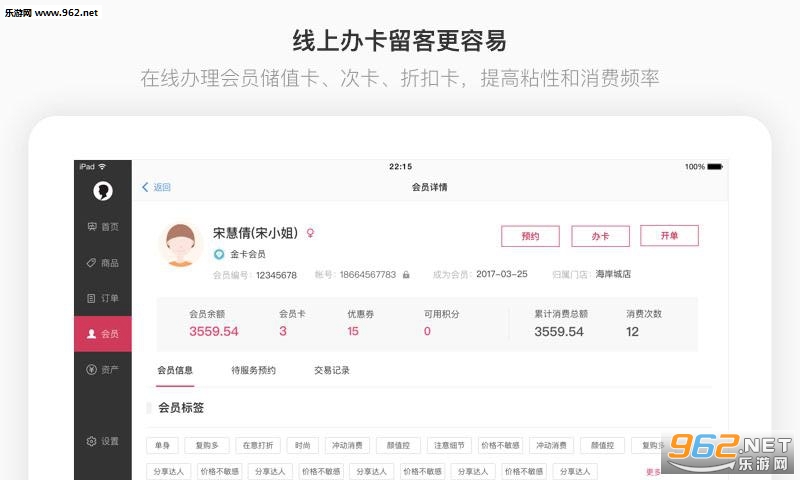
Task: Click the 累计消费总额 label
Action: 561,314
